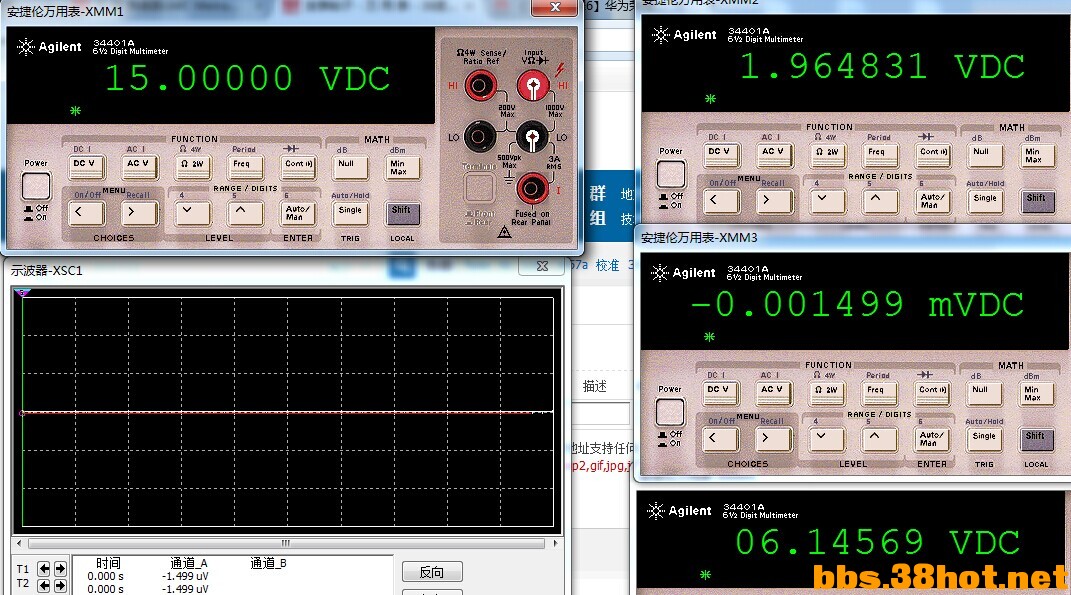Viewport: 1071px width, 595px height.
Task: Select DC V function on XMM2
Action: (721, 154)
